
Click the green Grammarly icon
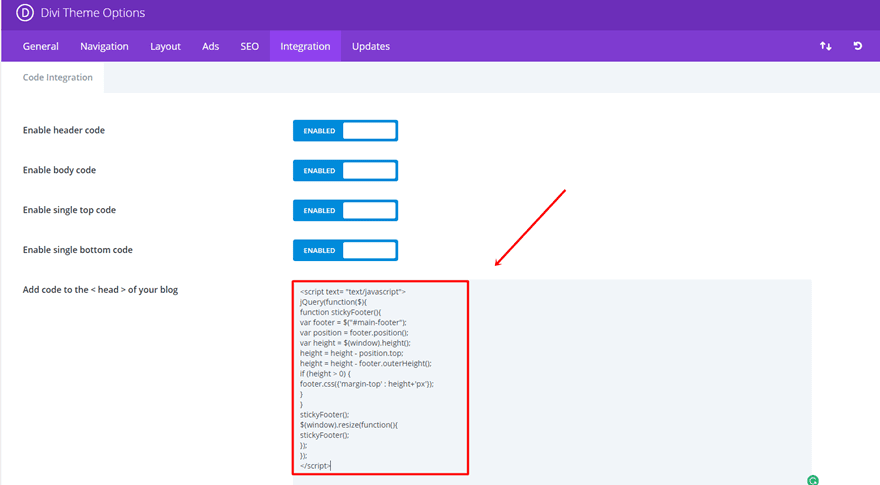point(813,480)
